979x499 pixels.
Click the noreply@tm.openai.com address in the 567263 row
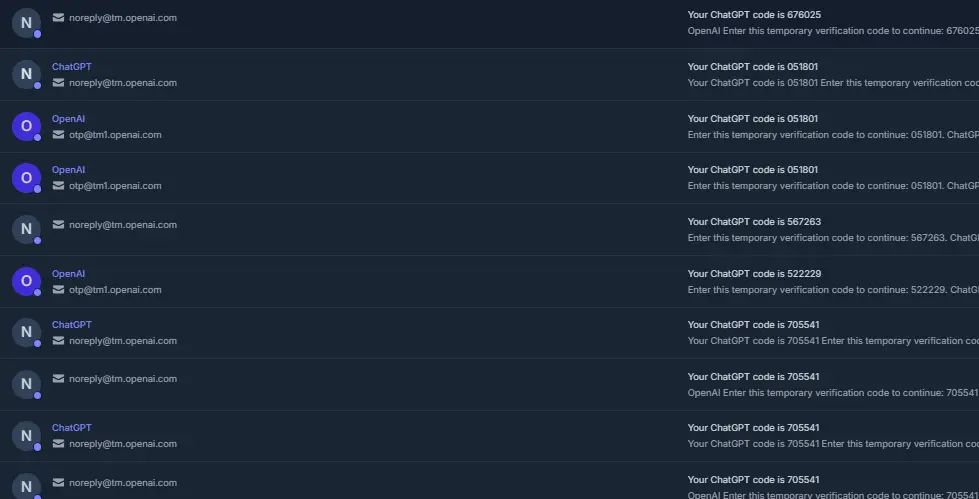[123, 225]
